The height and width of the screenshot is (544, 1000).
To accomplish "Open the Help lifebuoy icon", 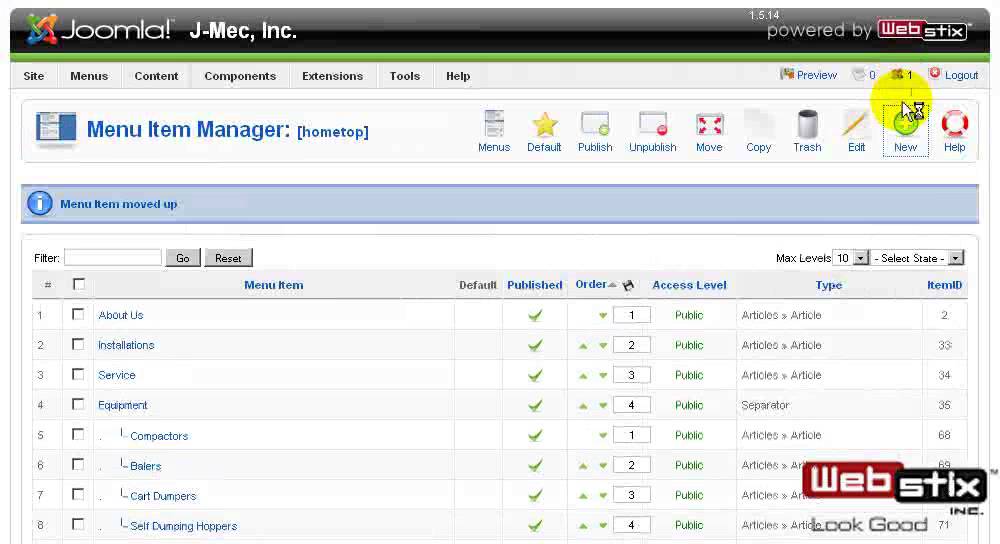I will coord(954,131).
